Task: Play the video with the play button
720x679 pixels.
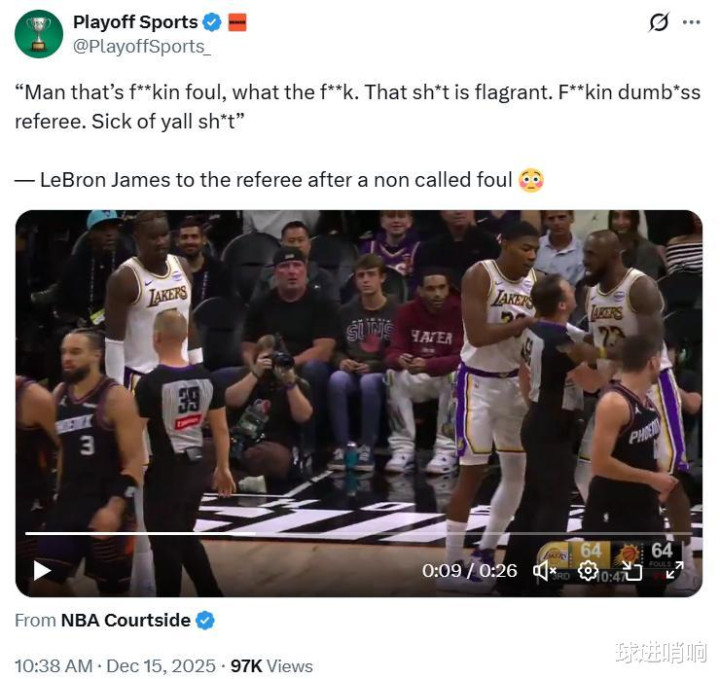Action: pos(42,571)
